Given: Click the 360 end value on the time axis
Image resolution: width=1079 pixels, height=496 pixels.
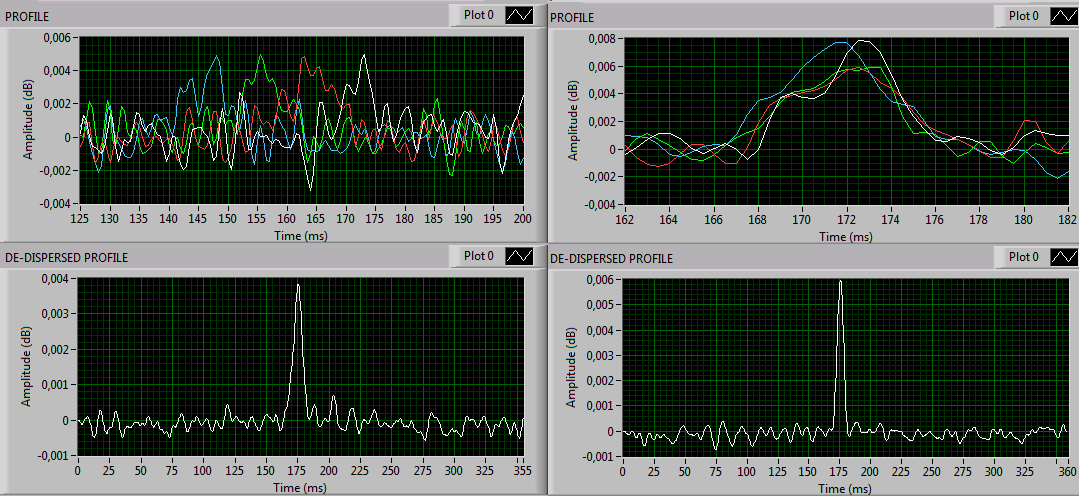Looking at the screenshot, I should click(1065, 470).
